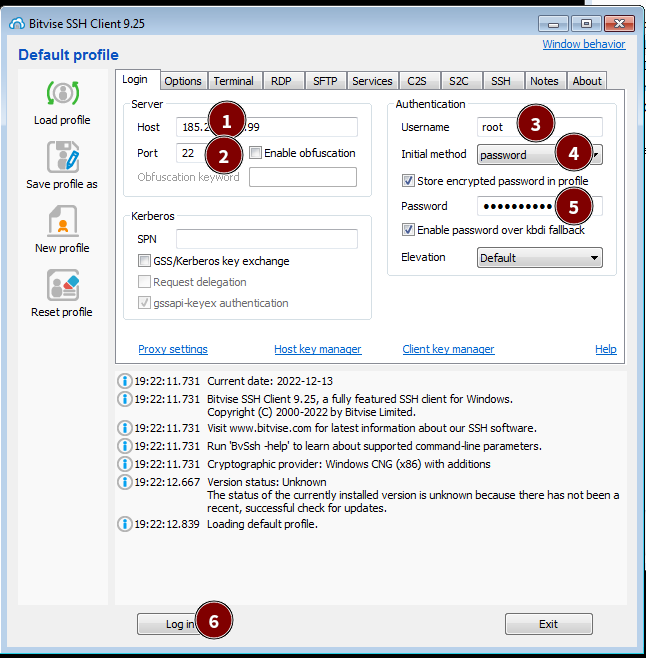Screen dimensions: 646x658
Task: Open the Initial method dropdown
Action: pyautogui.click(x=539, y=155)
